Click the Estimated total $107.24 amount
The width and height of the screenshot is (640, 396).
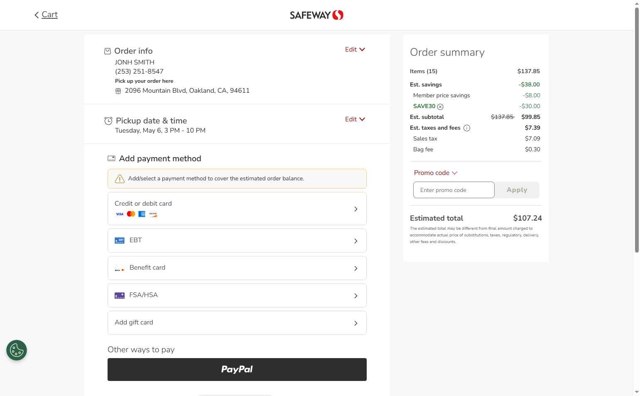click(x=527, y=218)
